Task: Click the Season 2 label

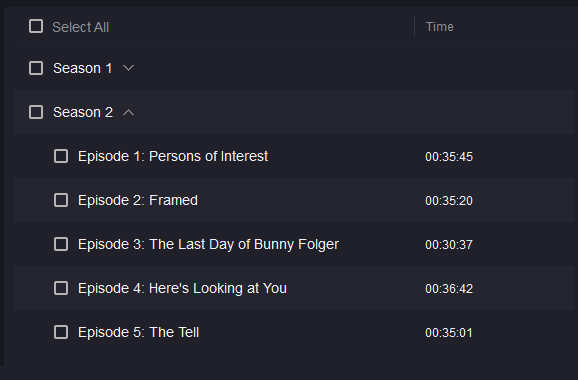Action: point(83,112)
